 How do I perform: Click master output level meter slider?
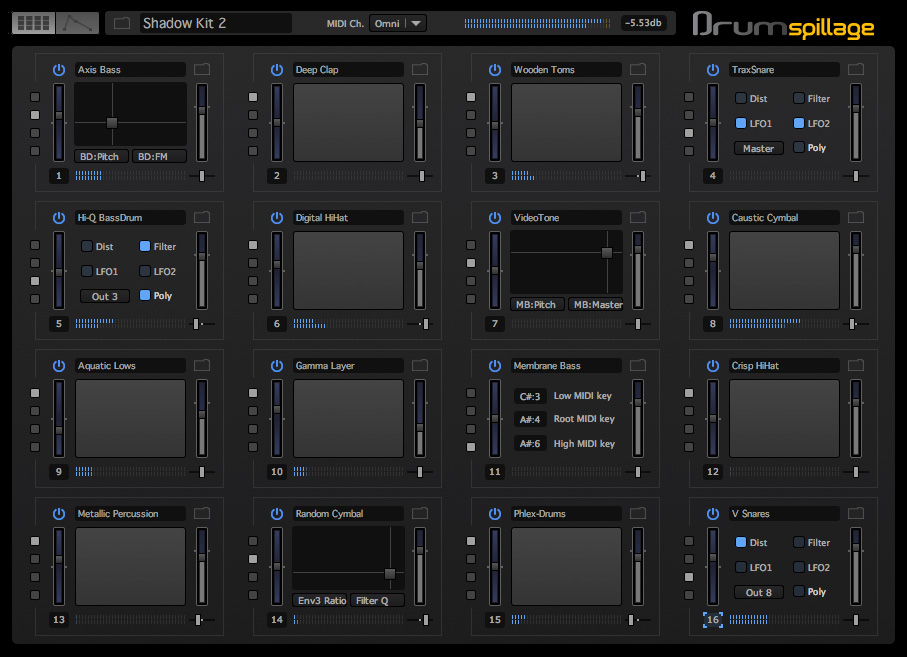pos(537,23)
